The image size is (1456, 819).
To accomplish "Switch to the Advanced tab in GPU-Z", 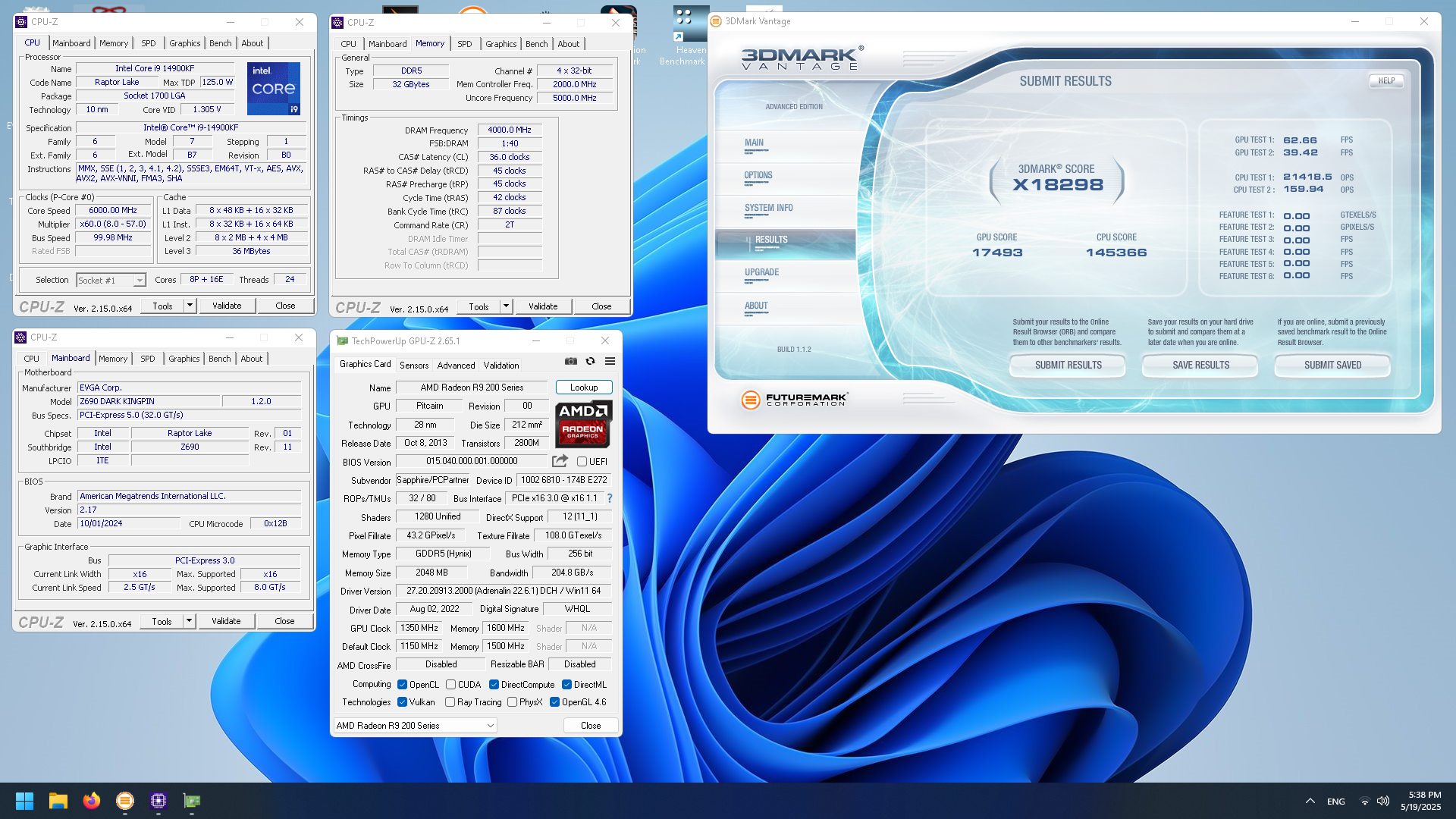I will [x=456, y=365].
